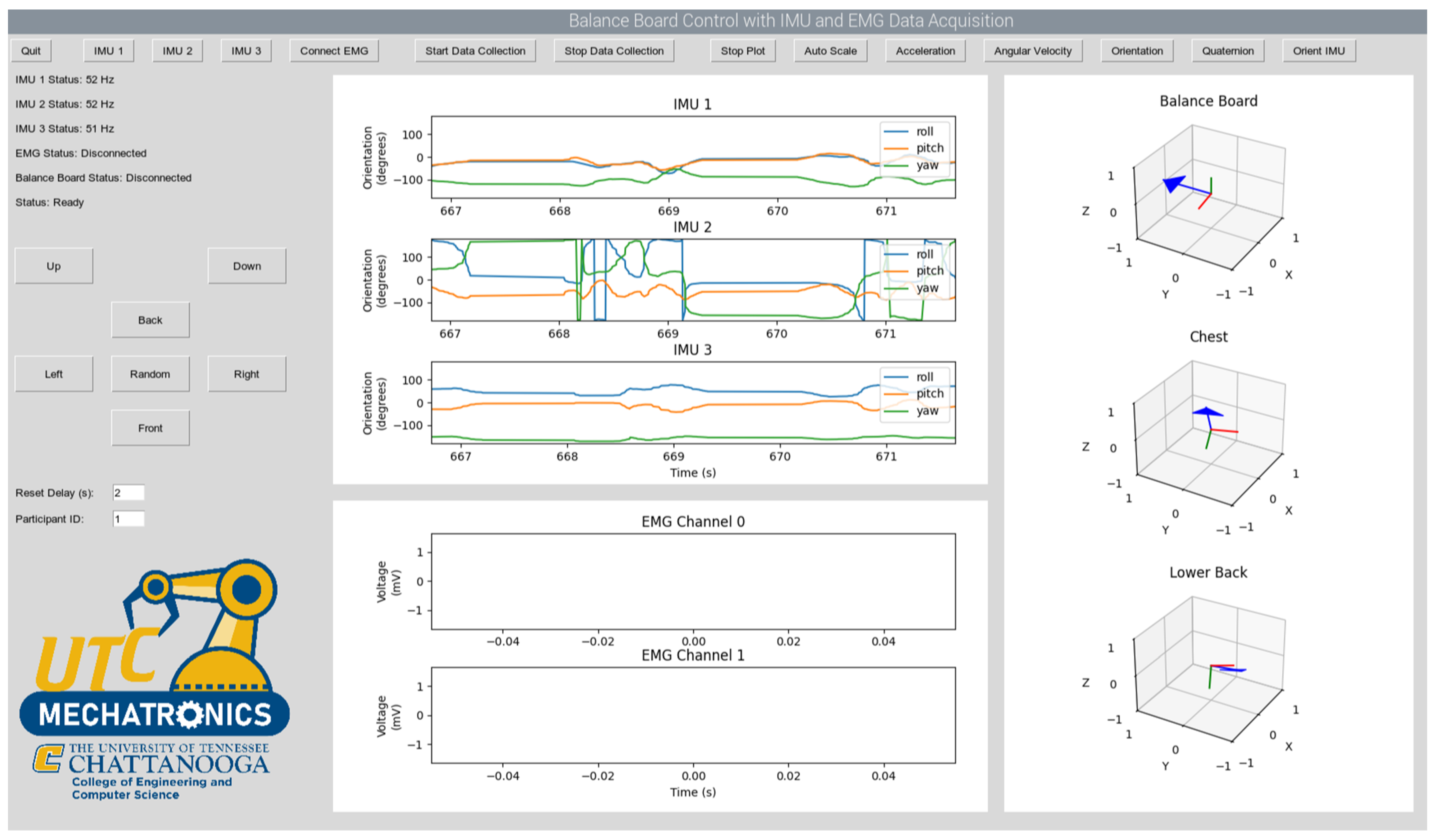Start Data Collection

pos(475,51)
